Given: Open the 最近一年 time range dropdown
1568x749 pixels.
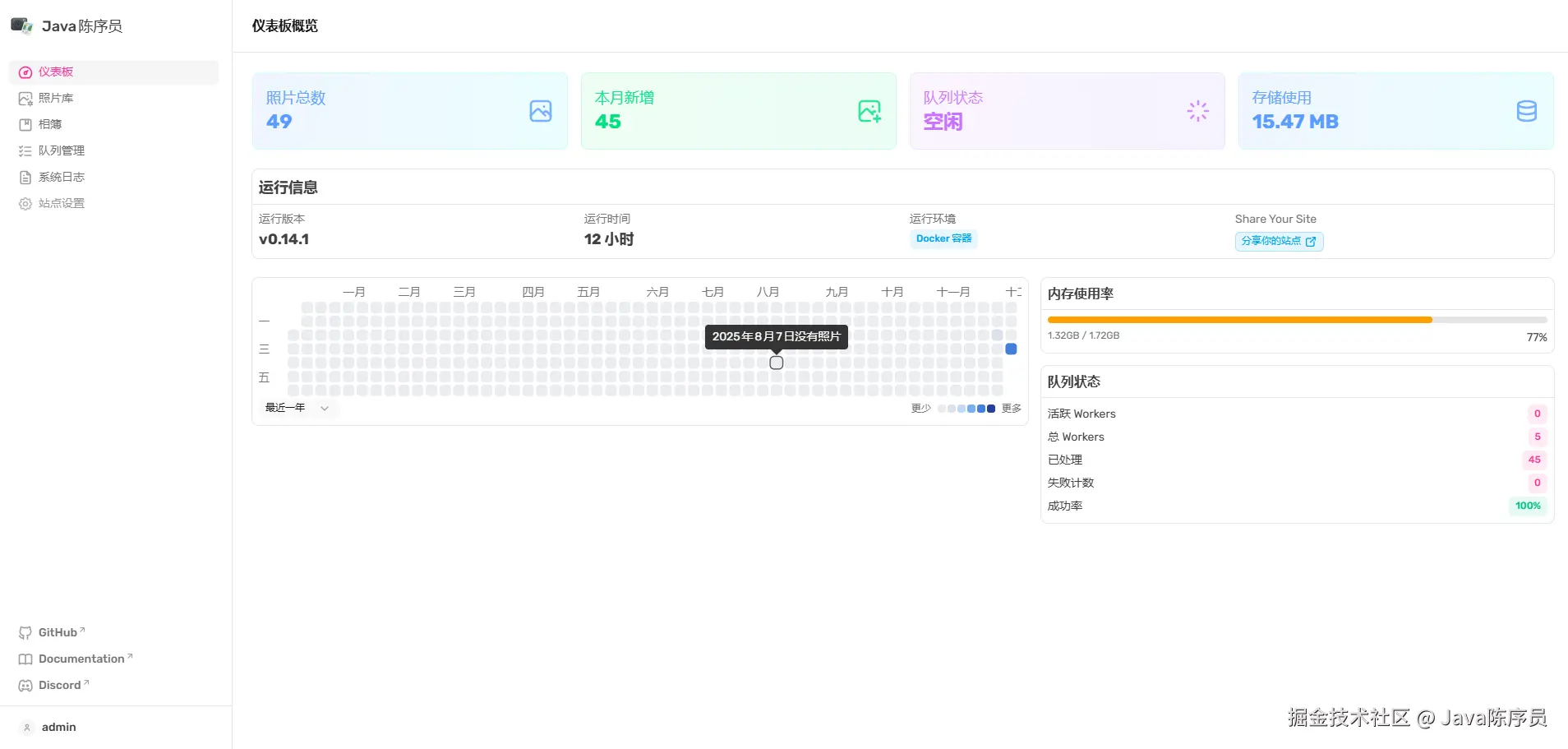Looking at the screenshot, I should [x=297, y=408].
